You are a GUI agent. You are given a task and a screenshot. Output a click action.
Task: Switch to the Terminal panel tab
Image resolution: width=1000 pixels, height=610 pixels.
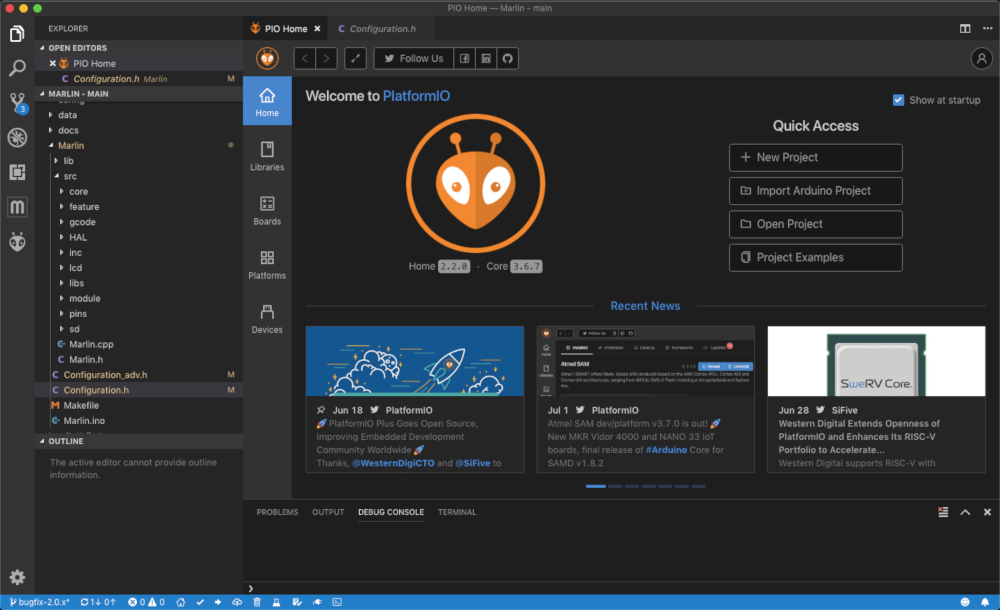click(457, 512)
